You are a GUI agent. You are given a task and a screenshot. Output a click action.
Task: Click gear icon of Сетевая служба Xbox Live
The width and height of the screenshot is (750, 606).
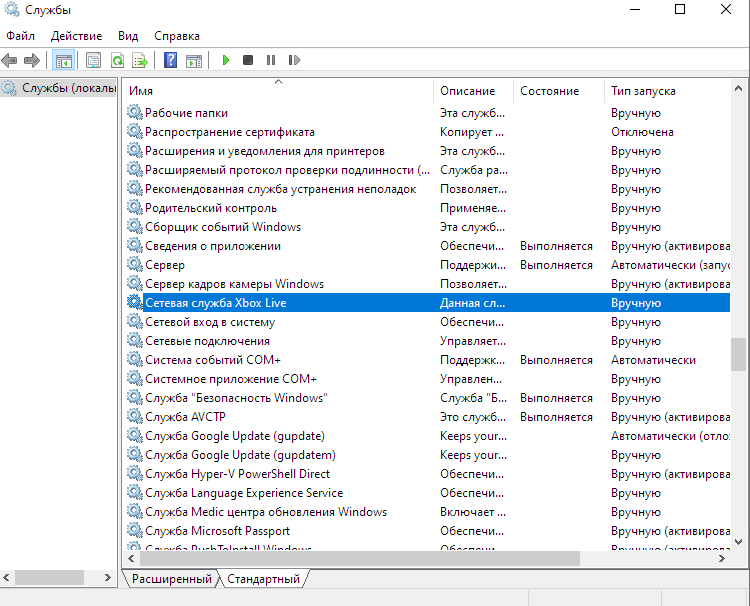coord(135,302)
